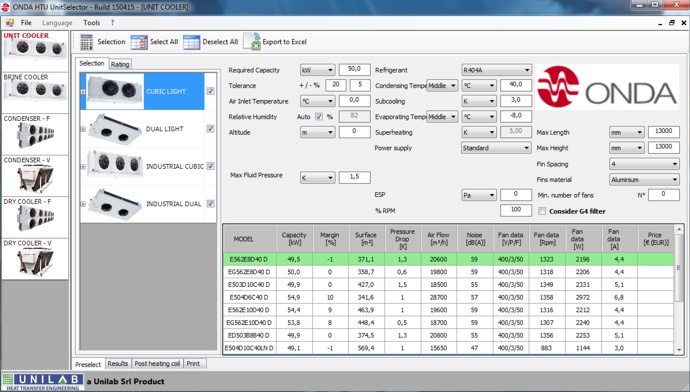Switch to the Results tab

click(117, 364)
